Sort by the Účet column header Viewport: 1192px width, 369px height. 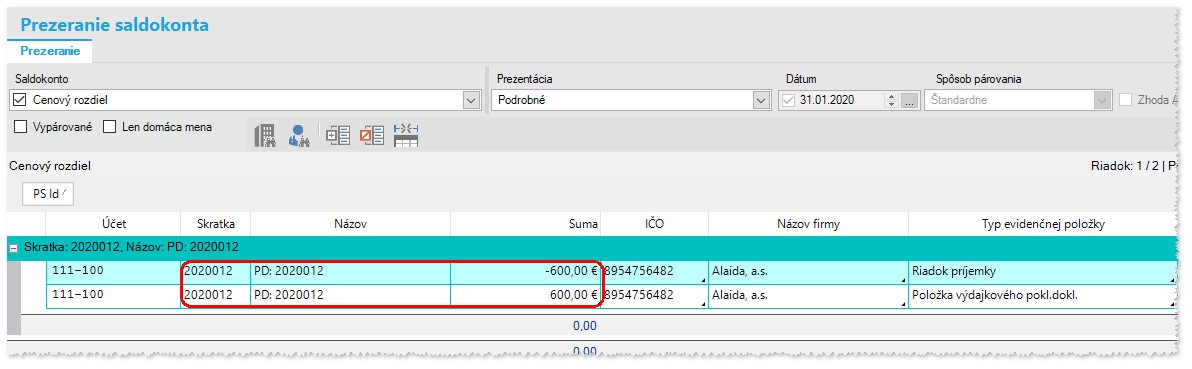pyautogui.click(x=113, y=224)
